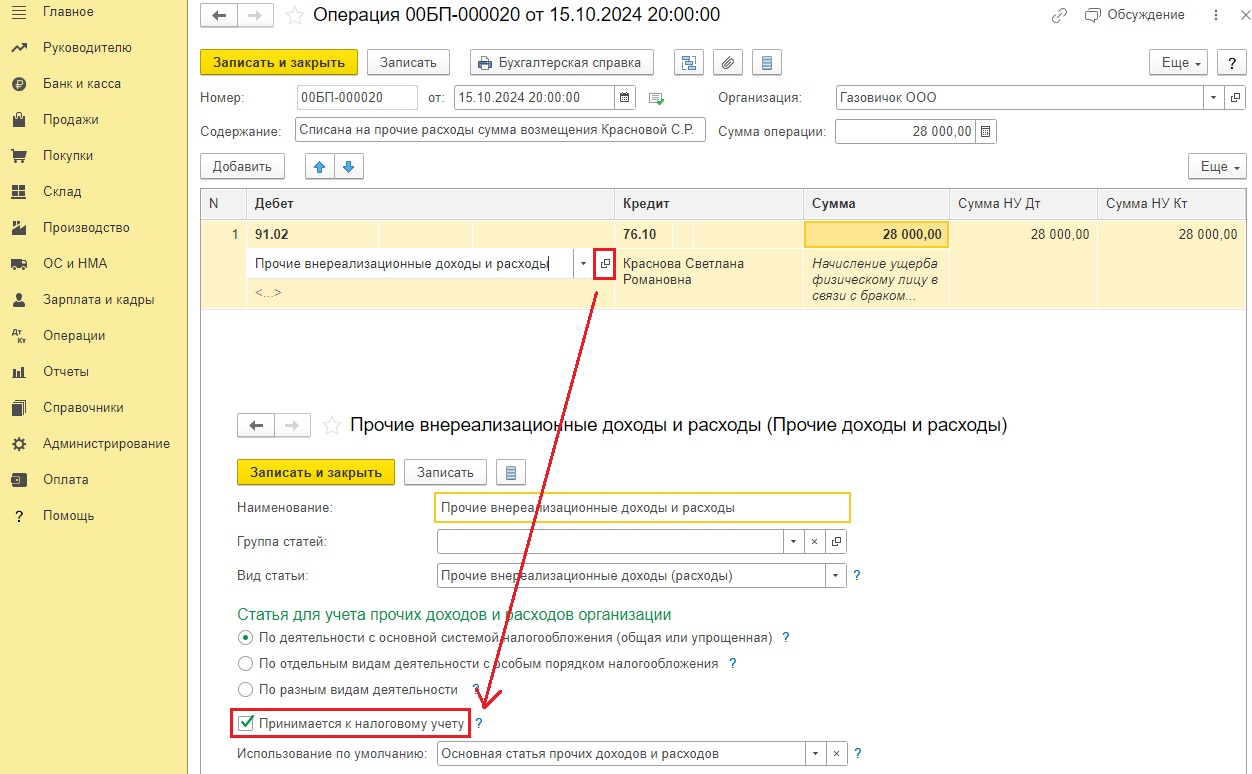Select radio По отдельным видам деятельности

(246, 663)
